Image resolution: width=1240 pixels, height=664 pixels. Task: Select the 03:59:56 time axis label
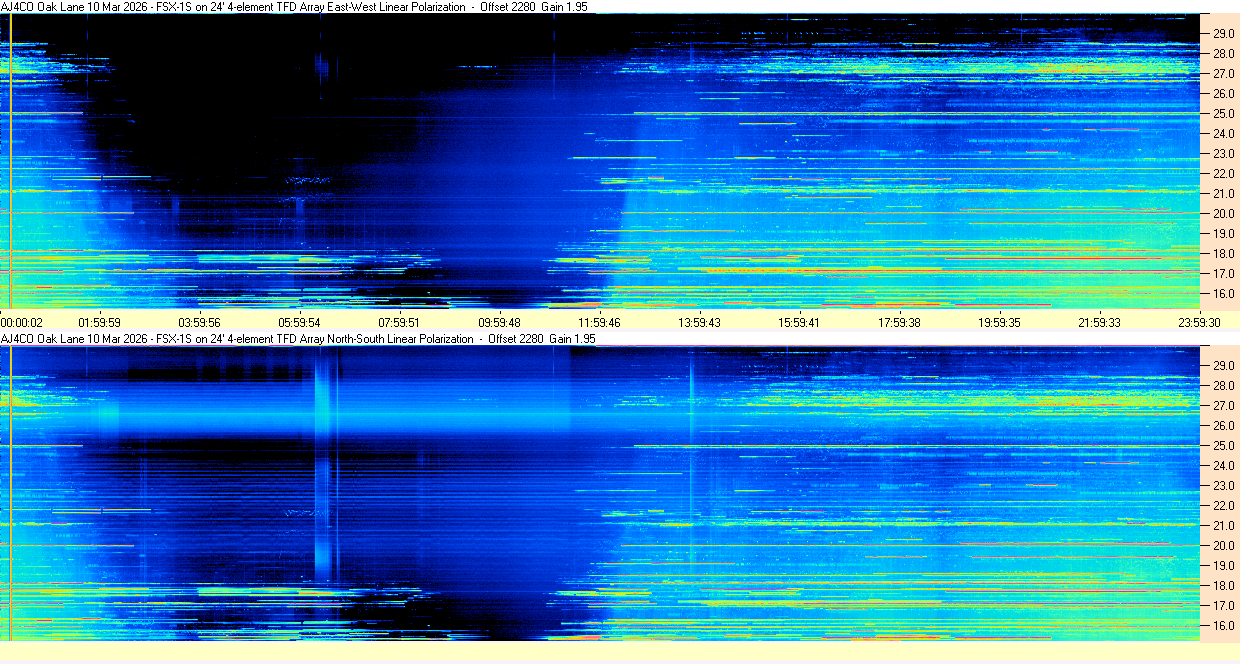(x=200, y=322)
